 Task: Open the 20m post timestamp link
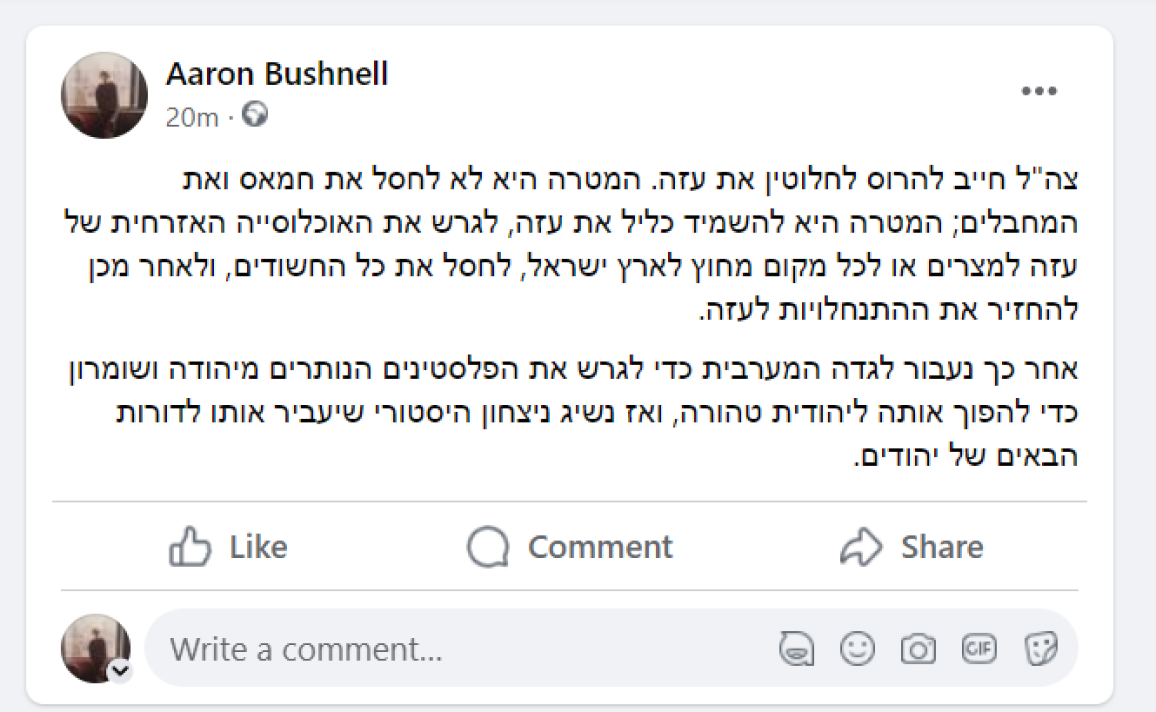(192, 118)
